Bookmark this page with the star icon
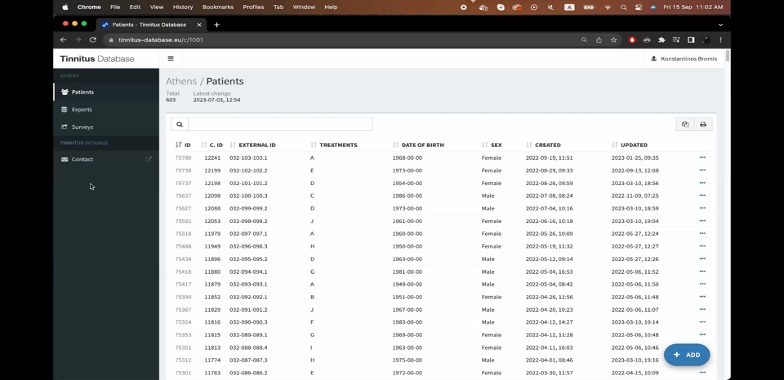Viewport: 784px width, 380px height. pyautogui.click(x=614, y=40)
